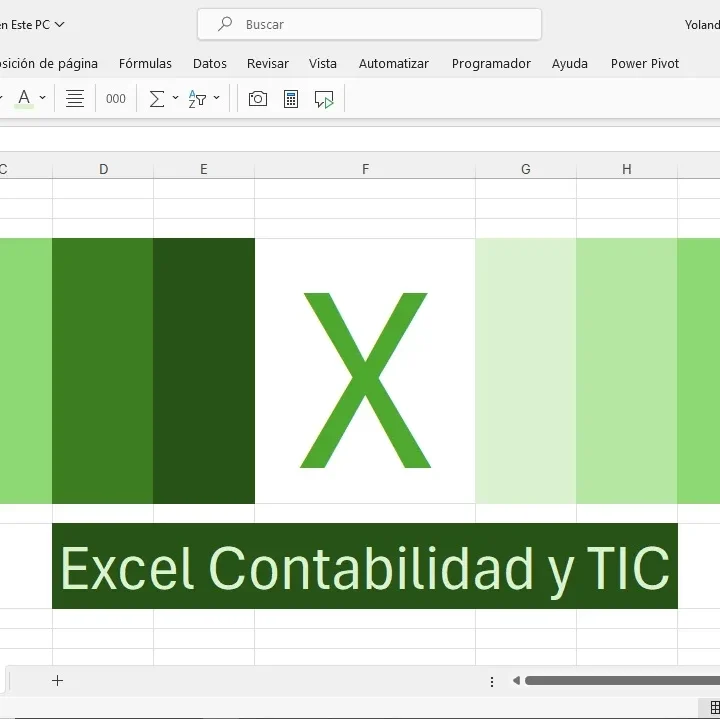Switch to the Vista tab
Viewport: 720px width, 719px height.
(x=323, y=63)
